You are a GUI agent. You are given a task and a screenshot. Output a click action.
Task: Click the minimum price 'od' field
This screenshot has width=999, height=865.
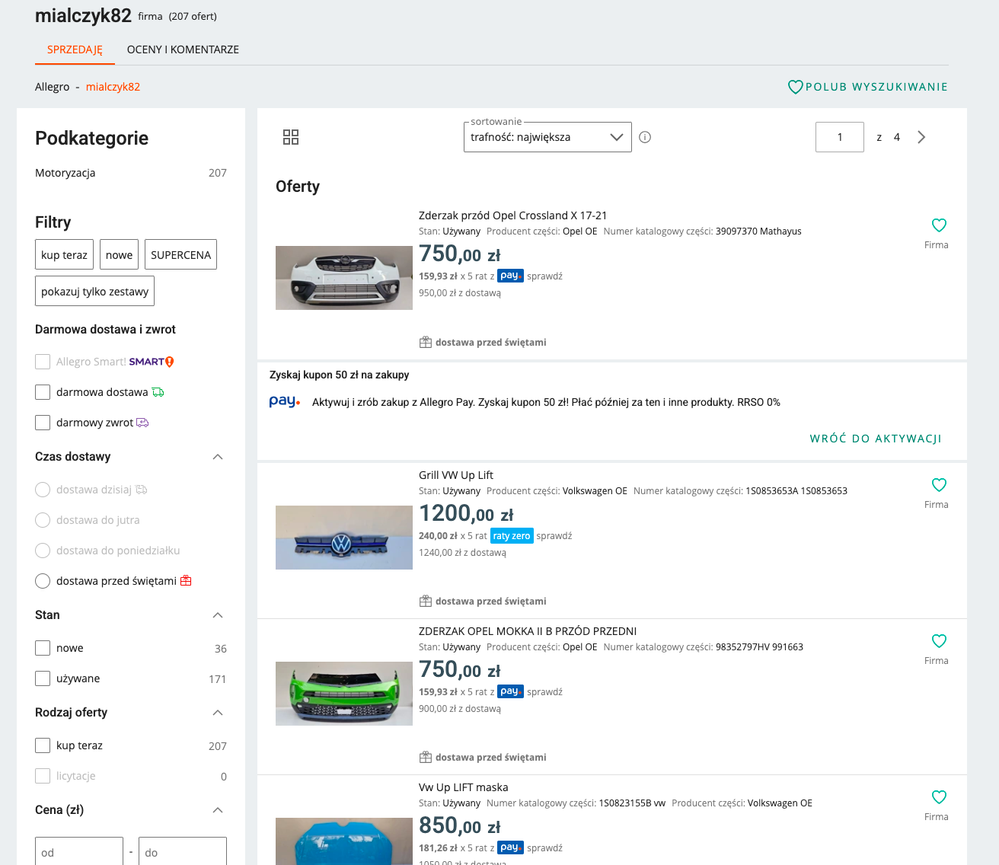(79, 852)
